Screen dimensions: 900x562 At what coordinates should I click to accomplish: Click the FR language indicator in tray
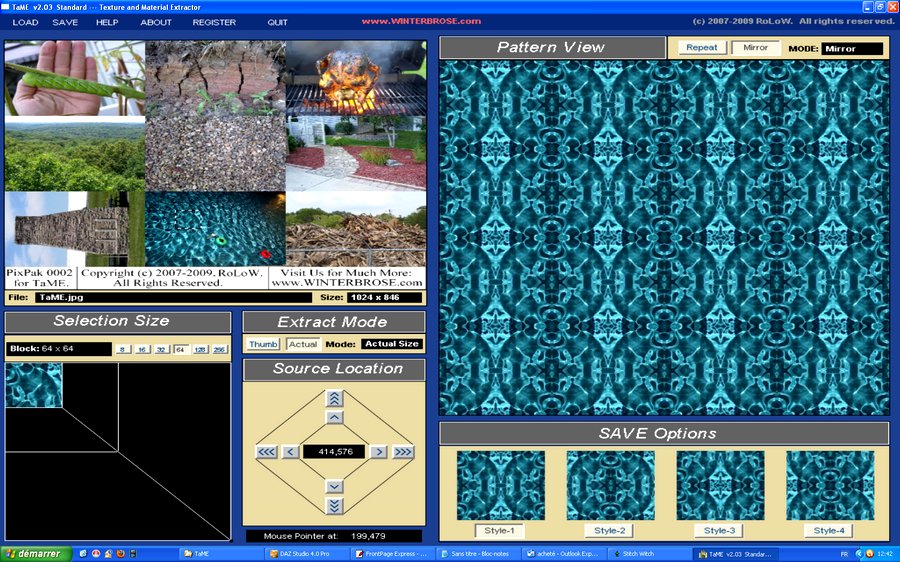844,554
